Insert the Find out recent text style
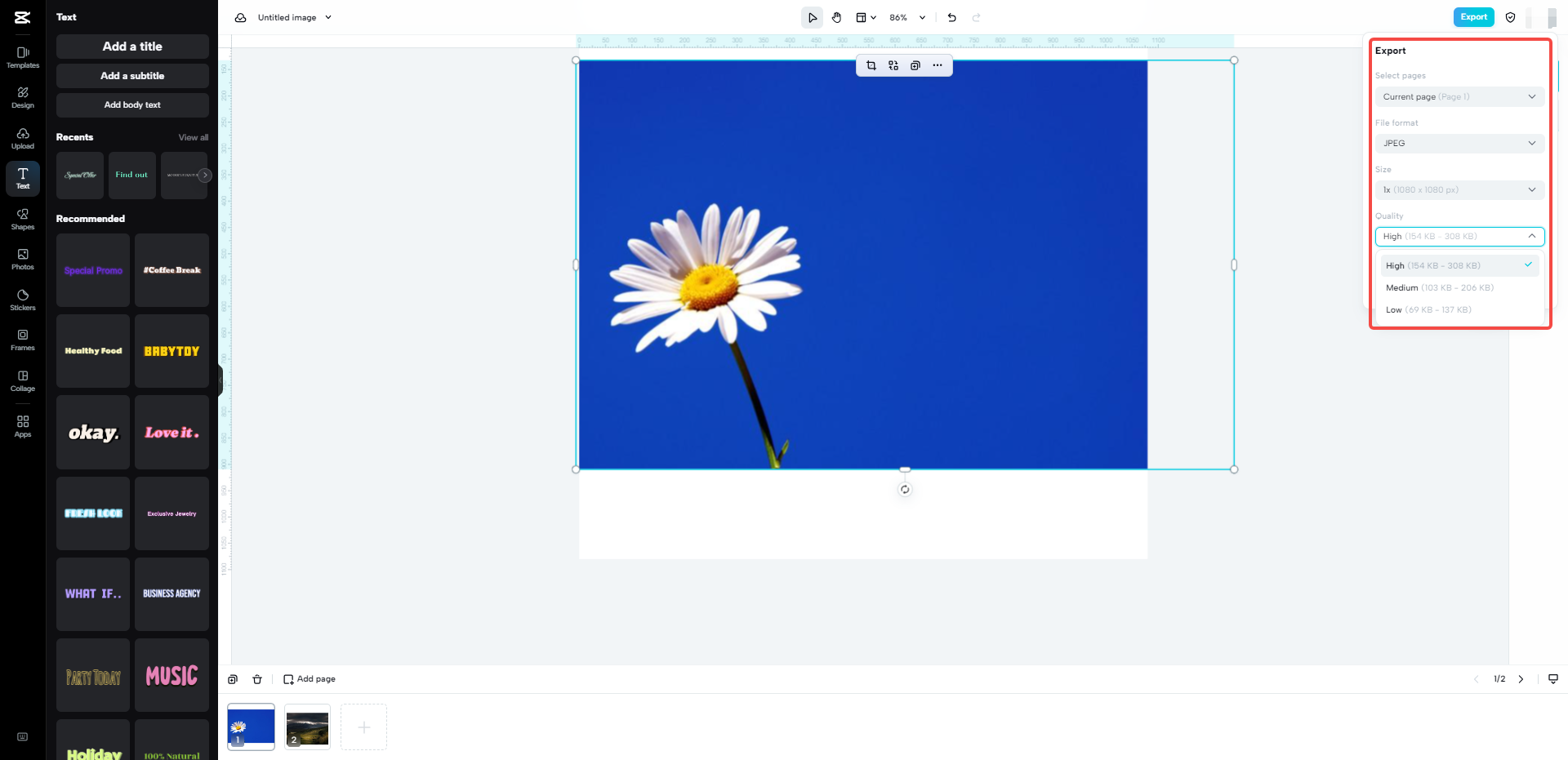 [x=131, y=175]
